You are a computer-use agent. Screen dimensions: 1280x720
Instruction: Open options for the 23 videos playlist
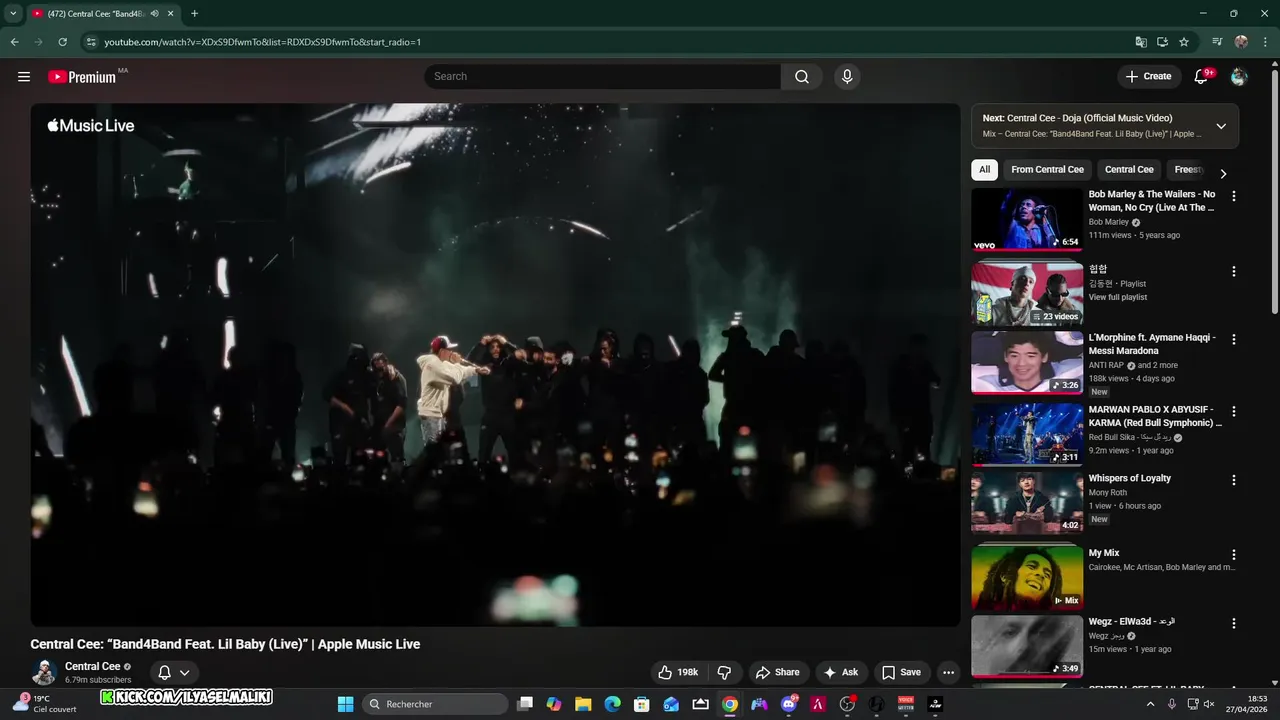(x=1233, y=271)
